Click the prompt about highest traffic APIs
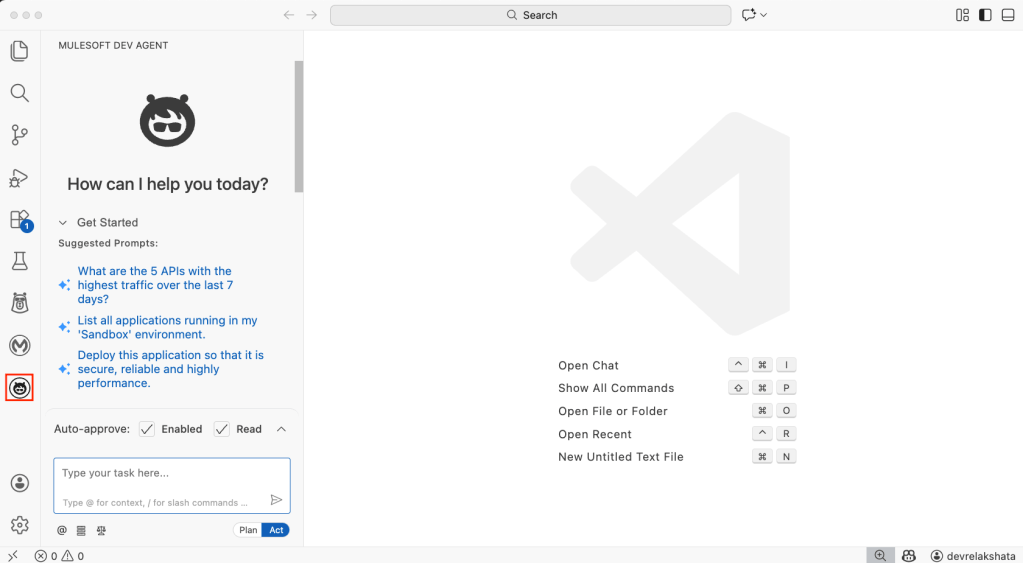Image resolution: width=1023 pixels, height=563 pixels. point(155,285)
